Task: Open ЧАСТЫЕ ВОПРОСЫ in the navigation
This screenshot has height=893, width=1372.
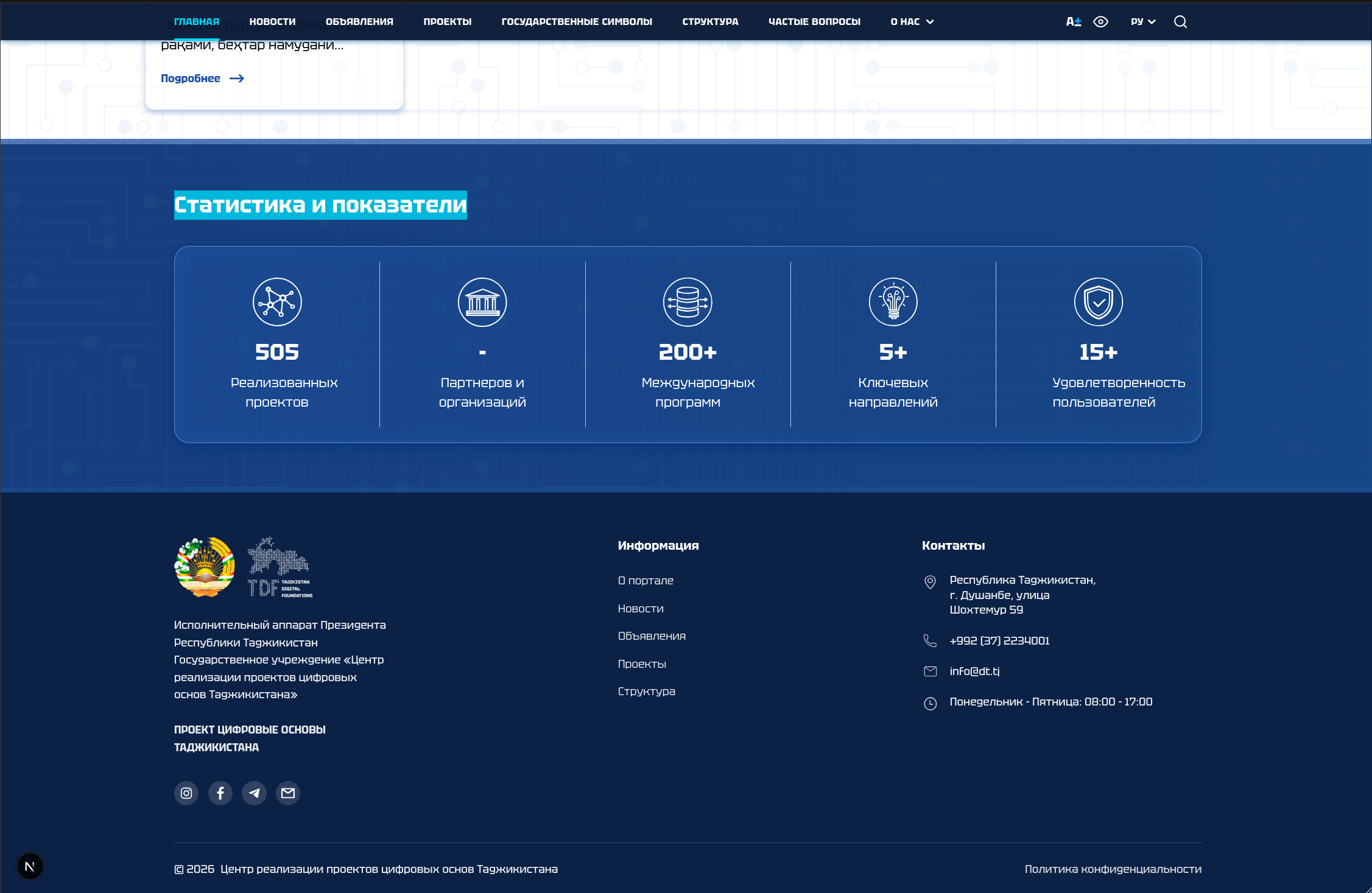Action: [814, 22]
